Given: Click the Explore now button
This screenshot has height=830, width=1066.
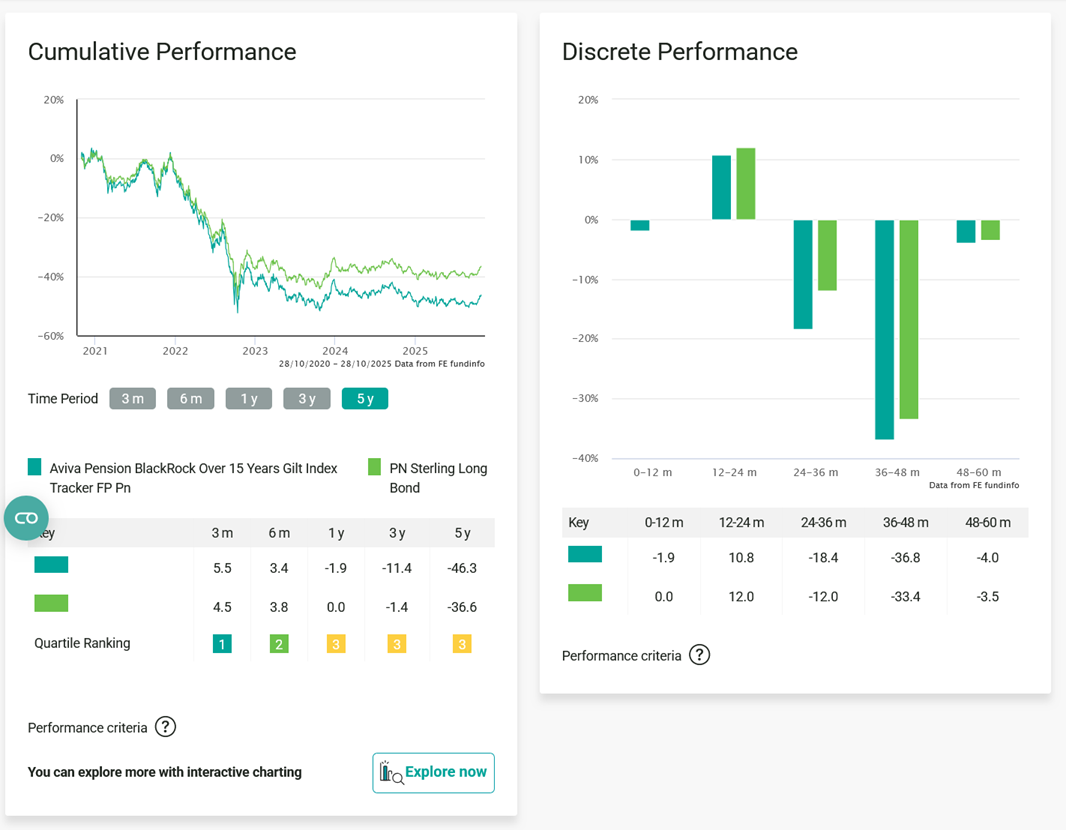Looking at the screenshot, I should 433,772.
